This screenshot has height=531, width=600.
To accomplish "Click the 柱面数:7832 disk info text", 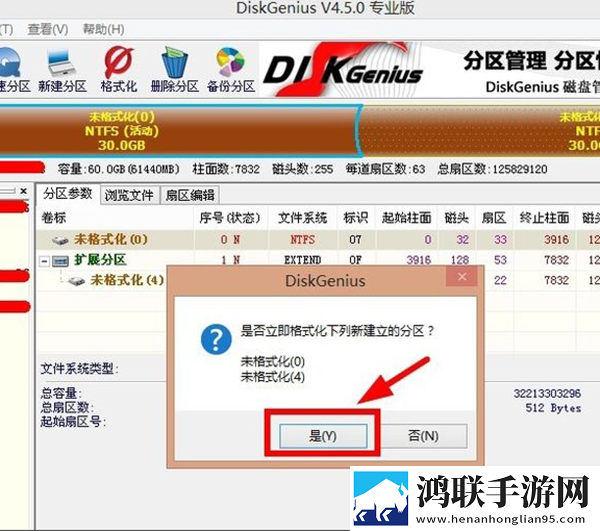I will click(x=226, y=169).
